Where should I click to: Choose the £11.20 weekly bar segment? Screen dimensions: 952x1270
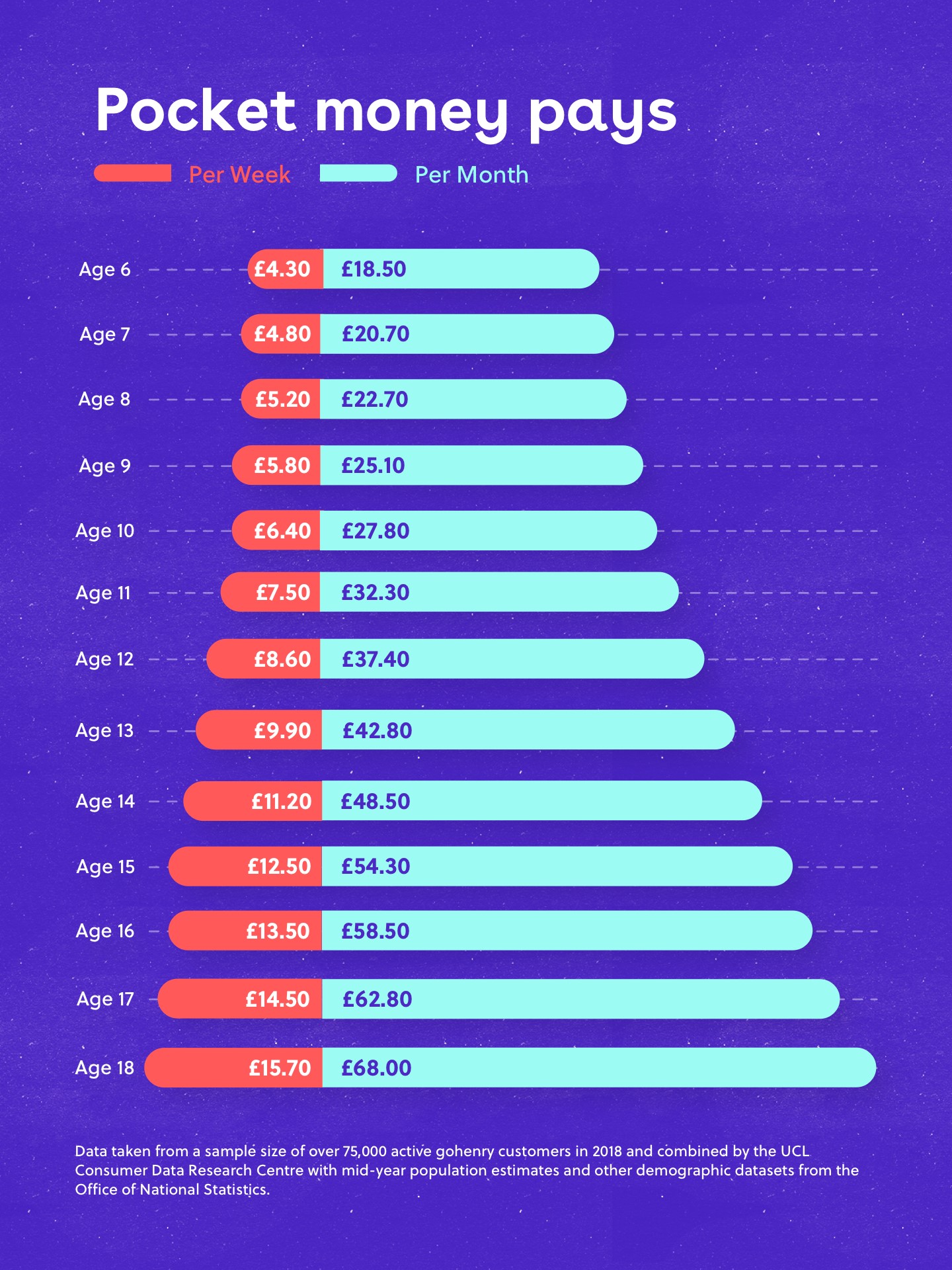click(253, 801)
